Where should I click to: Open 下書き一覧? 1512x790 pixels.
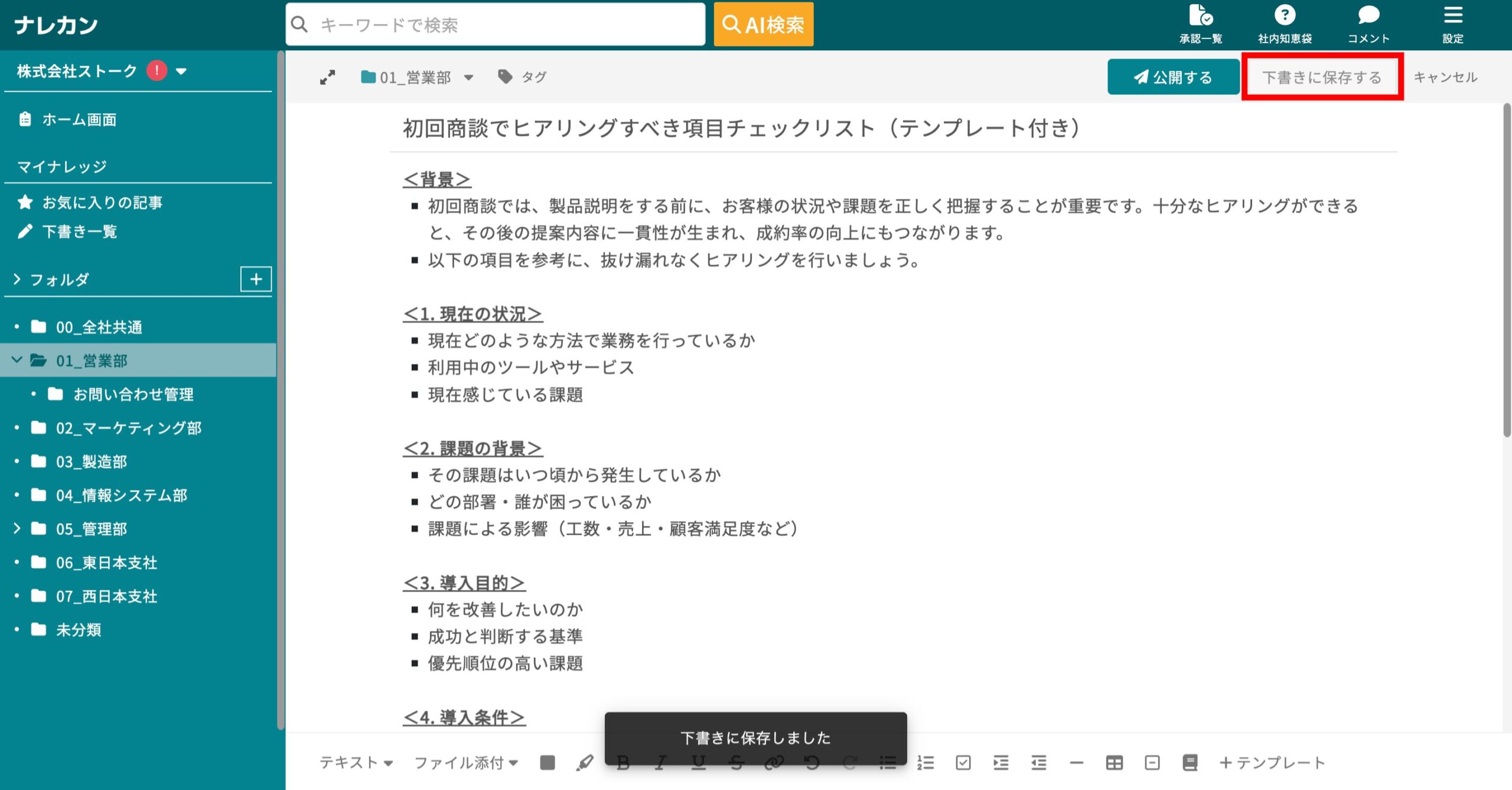pos(80,231)
